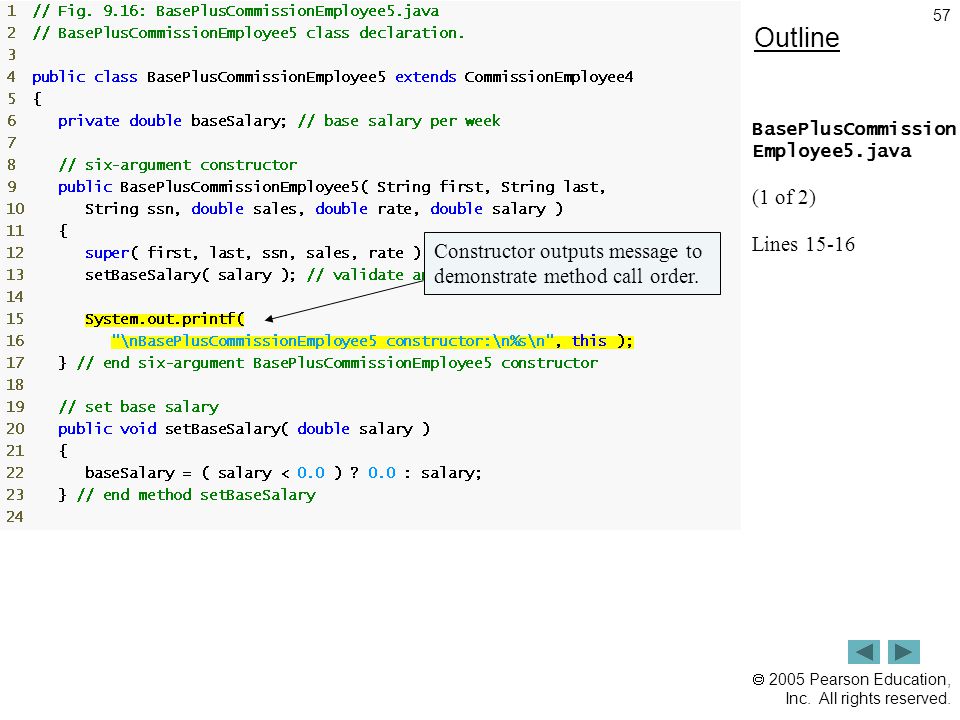The width and height of the screenshot is (960, 720).
Task: Click the "baseSalary = ( salary < 0.0 )" expression
Action: point(213,473)
